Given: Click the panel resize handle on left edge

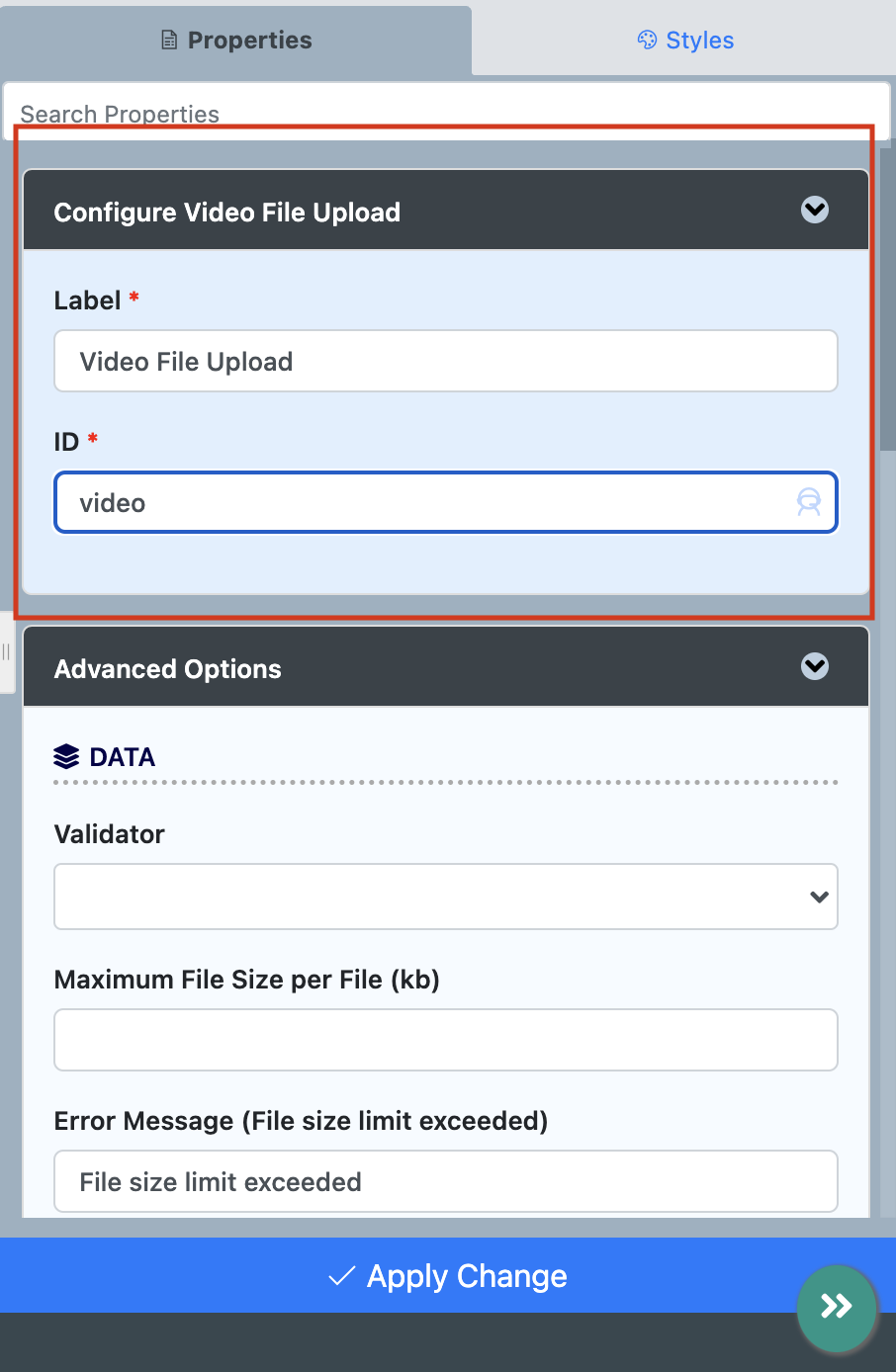Looking at the screenshot, I should [x=6, y=652].
